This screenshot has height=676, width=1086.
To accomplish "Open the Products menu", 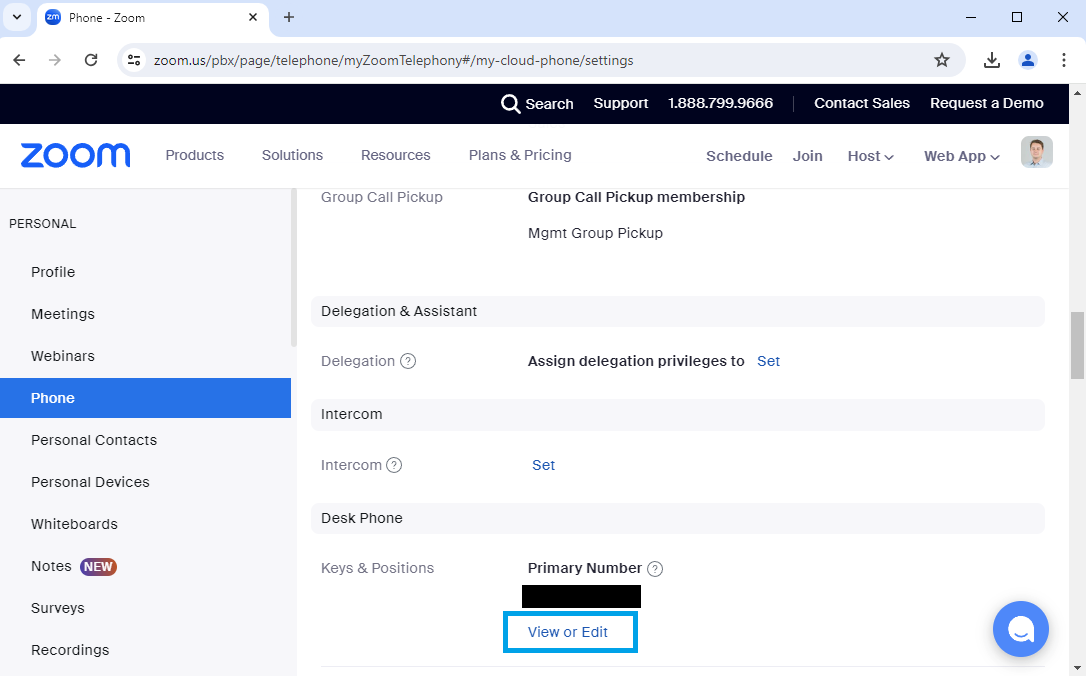I will point(195,155).
